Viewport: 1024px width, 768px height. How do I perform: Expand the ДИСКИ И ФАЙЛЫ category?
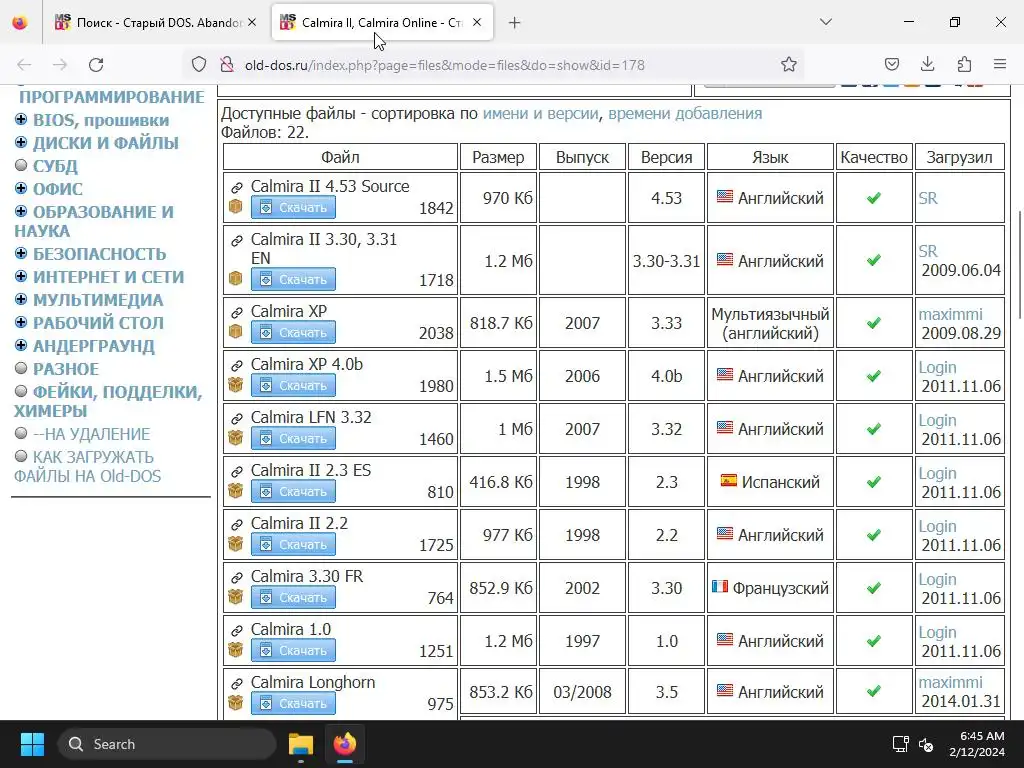pos(21,142)
